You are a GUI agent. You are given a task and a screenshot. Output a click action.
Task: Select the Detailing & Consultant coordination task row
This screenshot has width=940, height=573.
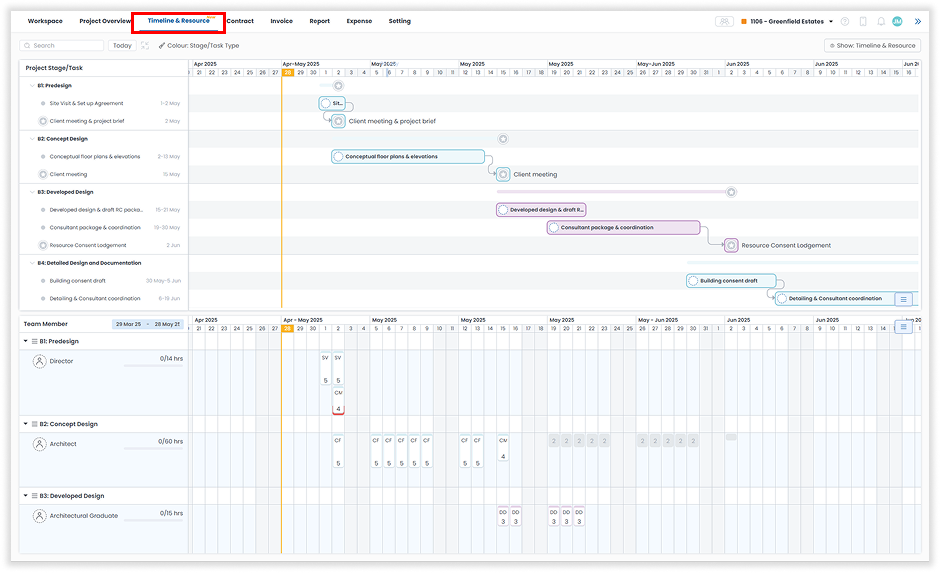click(x=104, y=298)
